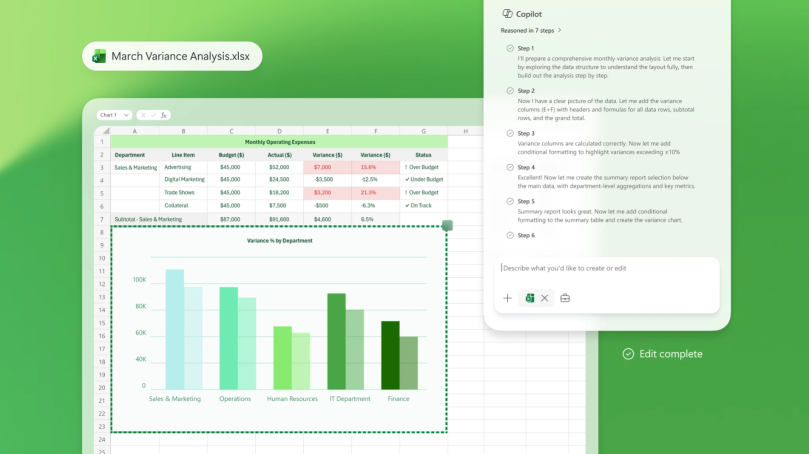Click the Step 5 completed check circle
This screenshot has height=454, width=809.
(510, 201)
